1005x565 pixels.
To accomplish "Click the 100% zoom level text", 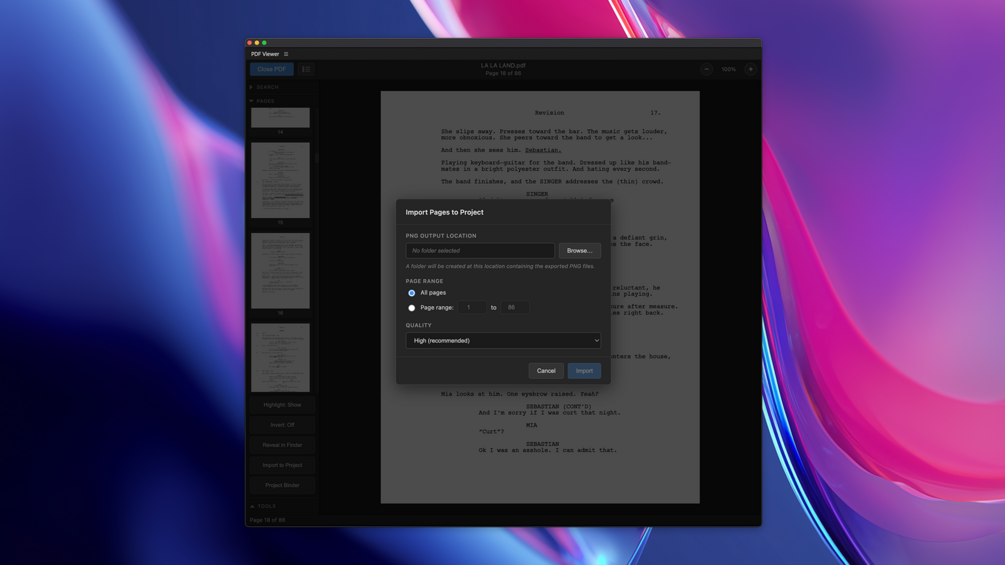I will pyautogui.click(x=729, y=69).
